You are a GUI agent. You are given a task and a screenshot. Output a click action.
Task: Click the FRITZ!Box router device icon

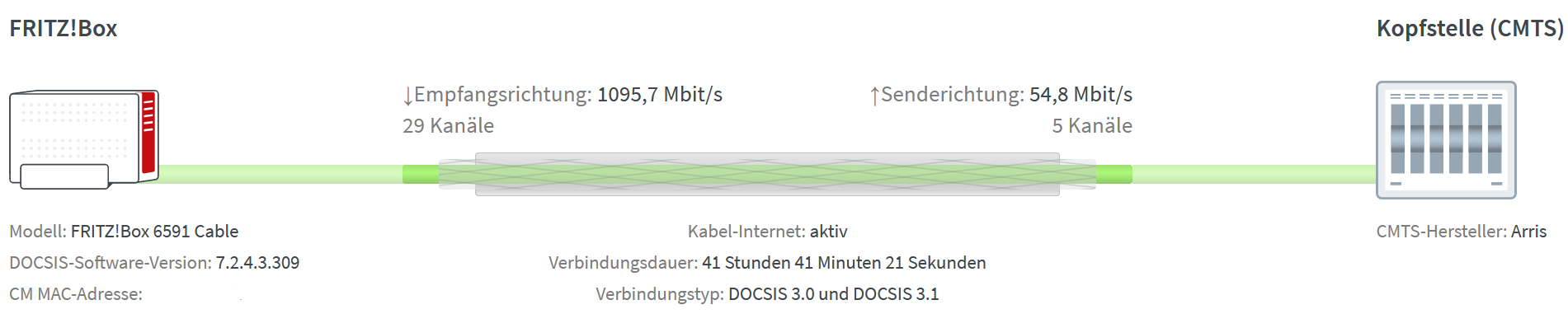tap(84, 140)
